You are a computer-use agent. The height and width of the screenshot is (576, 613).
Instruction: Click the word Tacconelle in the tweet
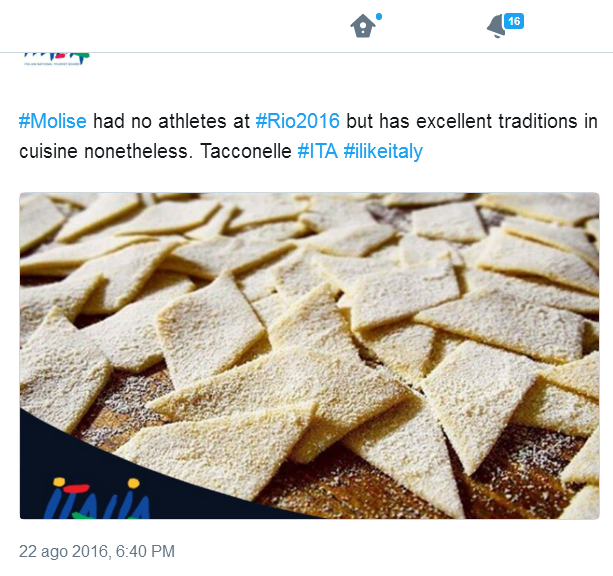click(243, 152)
